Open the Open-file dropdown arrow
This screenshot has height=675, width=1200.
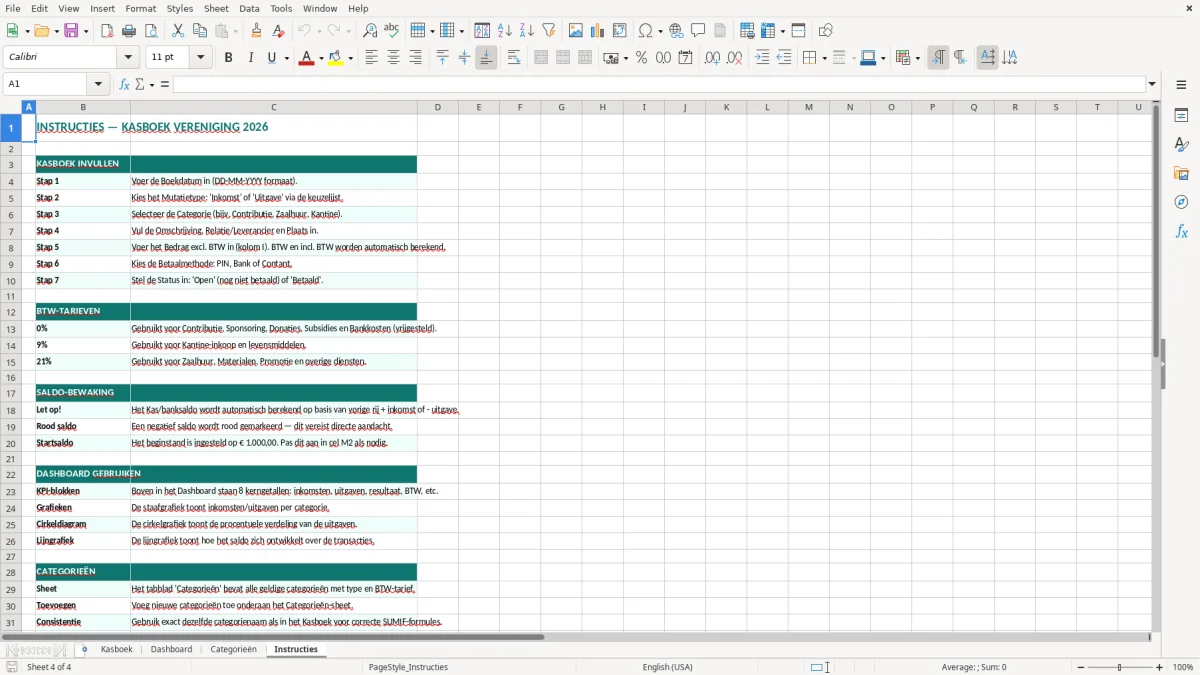54,31
